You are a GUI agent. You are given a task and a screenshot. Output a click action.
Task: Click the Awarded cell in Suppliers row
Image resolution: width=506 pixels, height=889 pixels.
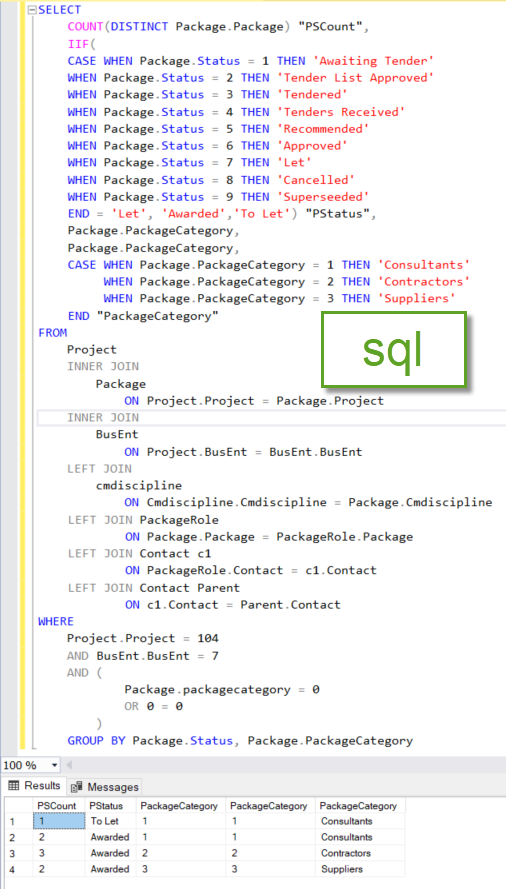[x=110, y=869]
